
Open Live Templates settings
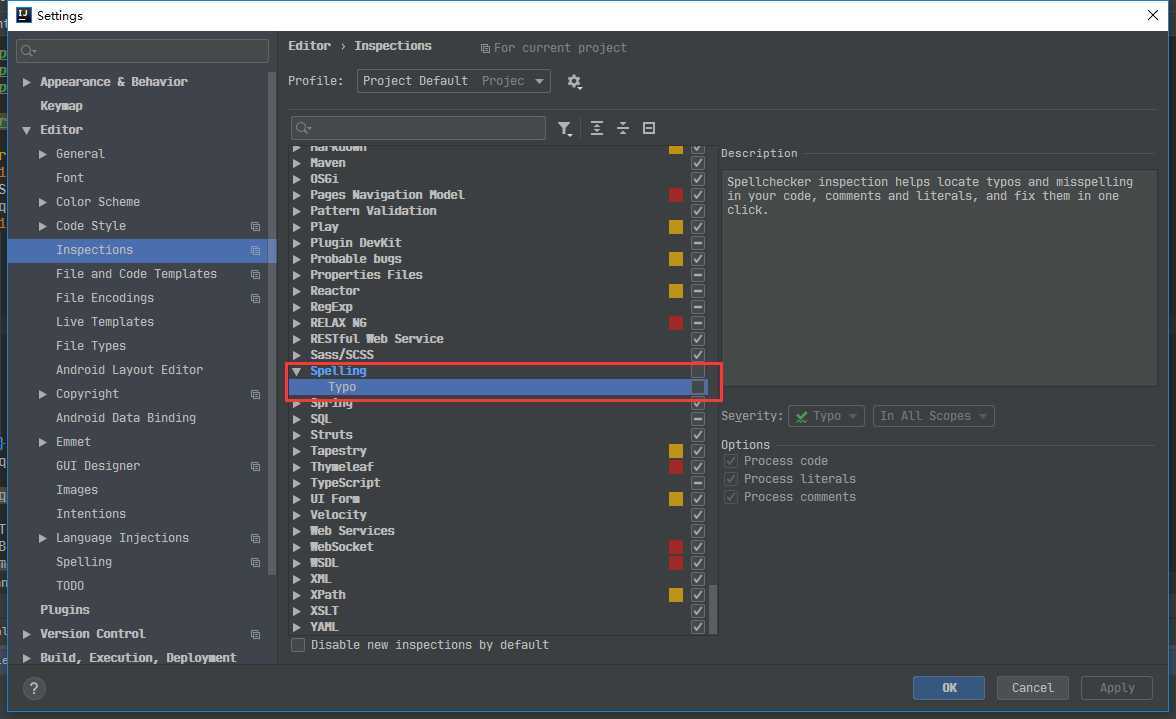[x=105, y=322]
